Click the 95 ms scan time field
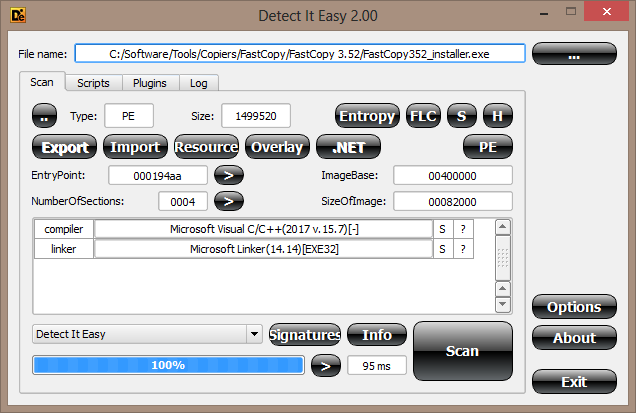Viewport: 636px width, 413px height. (377, 366)
